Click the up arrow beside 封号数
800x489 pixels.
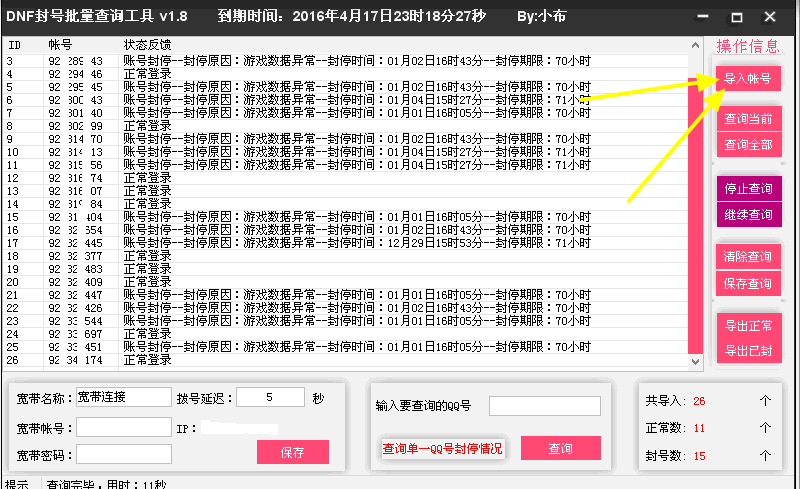765,455
